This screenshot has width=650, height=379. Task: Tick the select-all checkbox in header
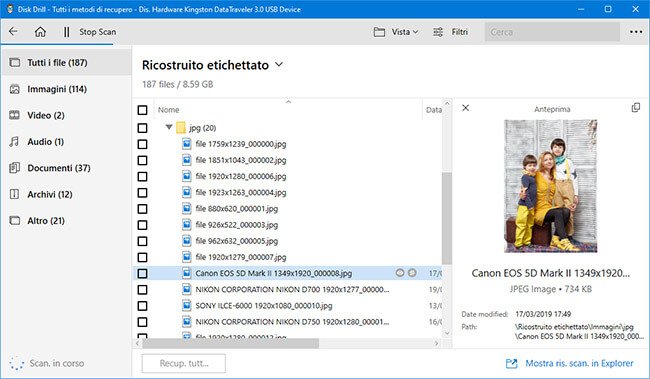[x=142, y=110]
